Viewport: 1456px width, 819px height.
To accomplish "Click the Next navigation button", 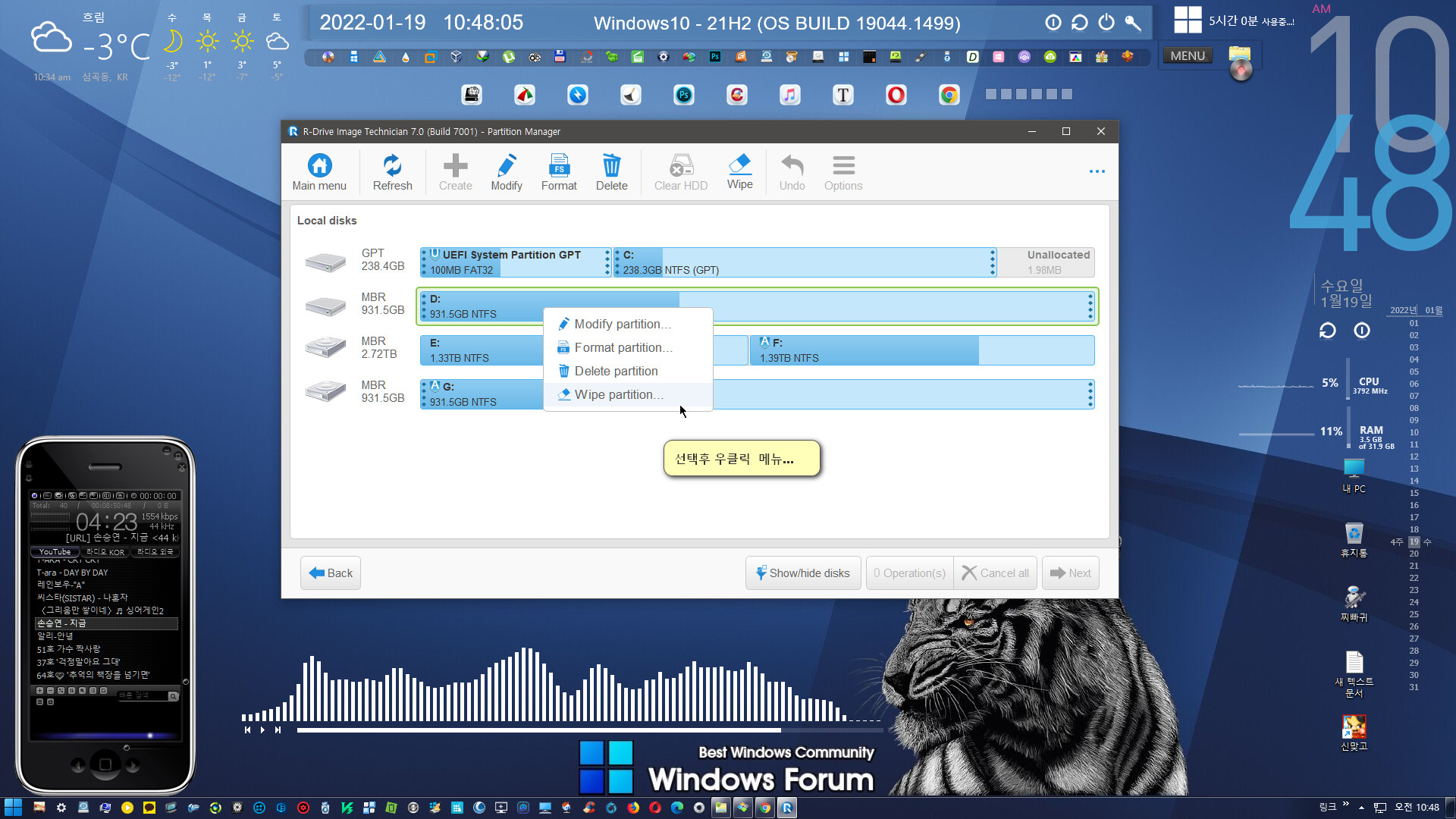I will [x=1070, y=573].
